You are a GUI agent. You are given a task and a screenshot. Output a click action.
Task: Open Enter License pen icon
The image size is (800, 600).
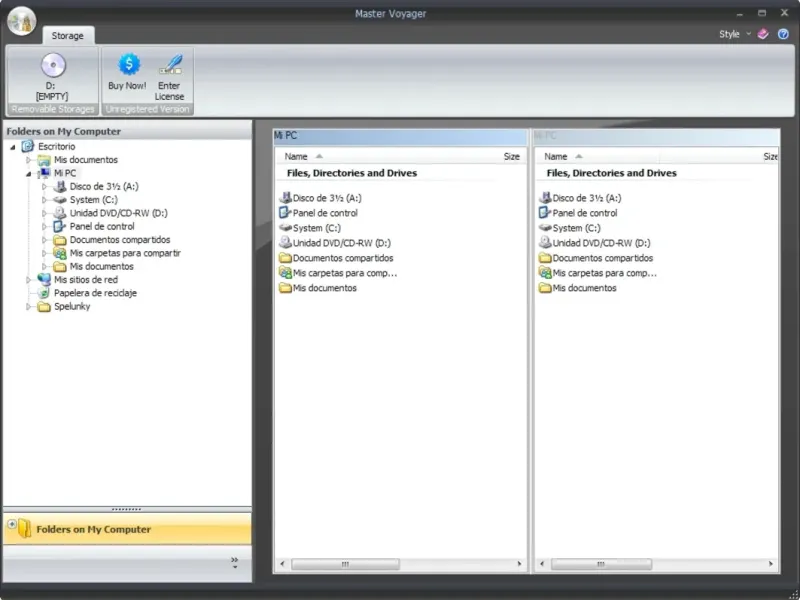pos(170,64)
